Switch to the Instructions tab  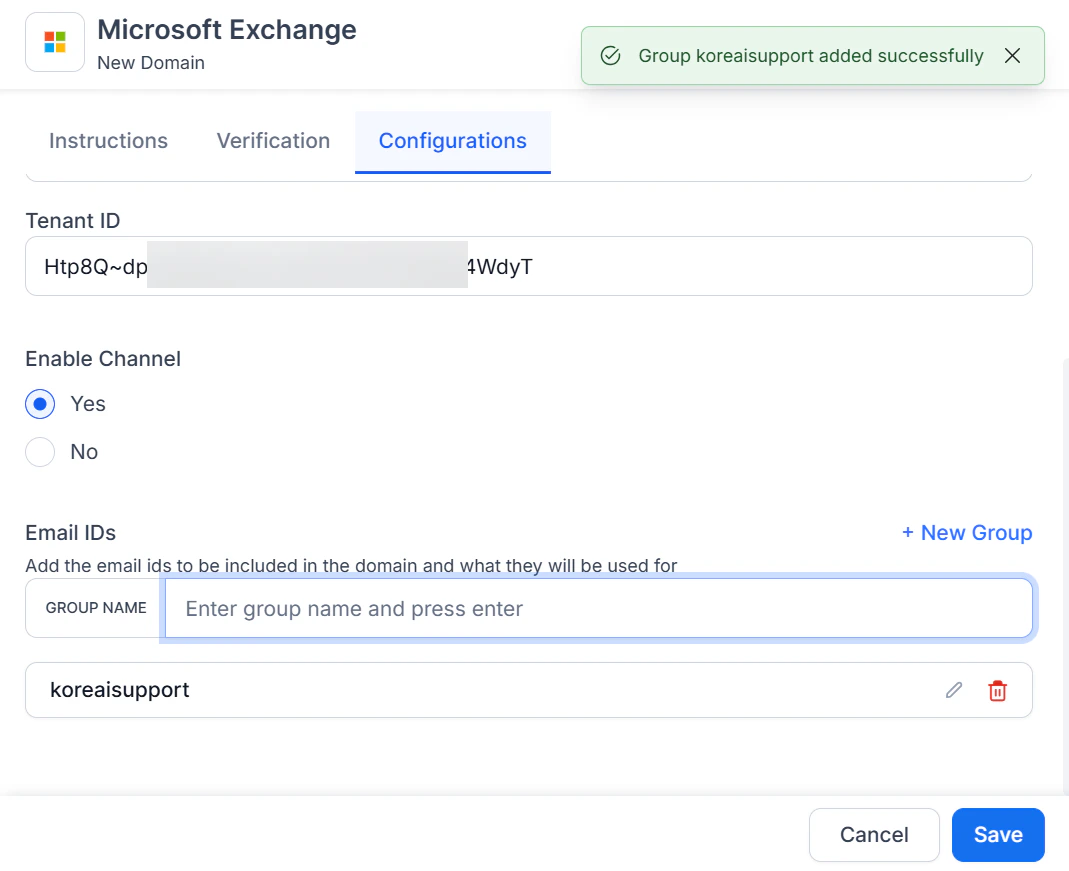[108, 141]
